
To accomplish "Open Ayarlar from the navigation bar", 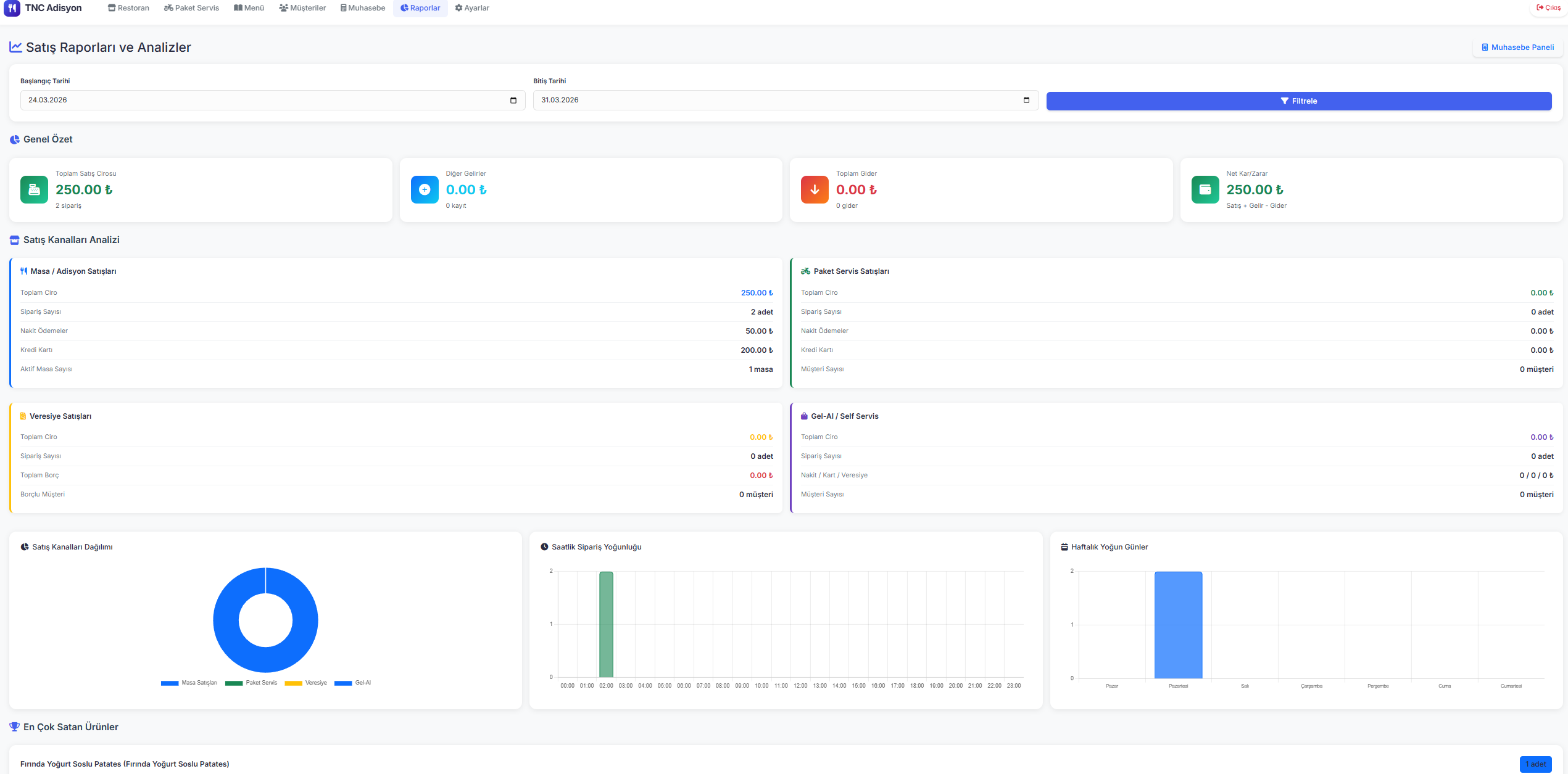I will coord(472,8).
